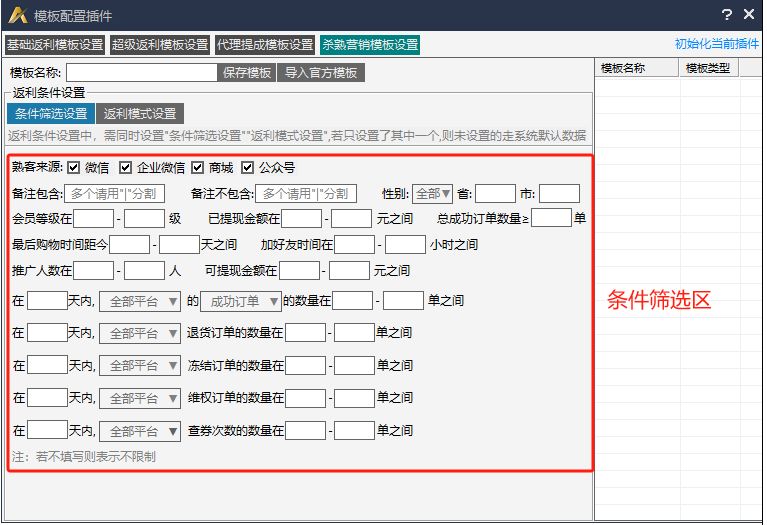Click the help question mark icon

[727, 15]
